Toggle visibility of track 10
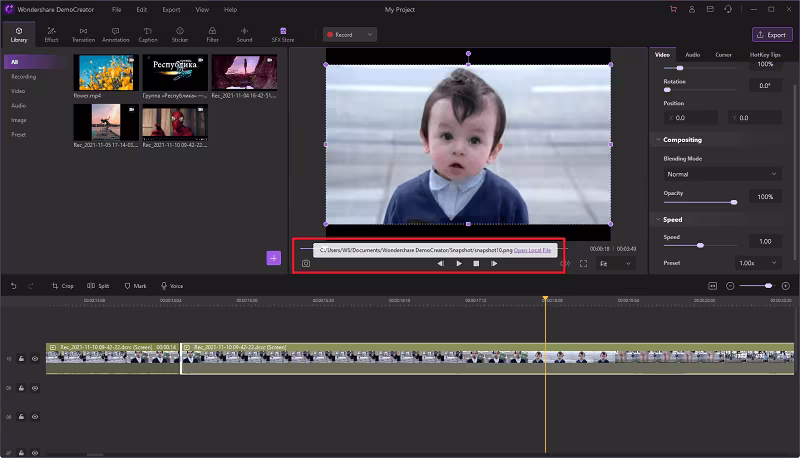The image size is (800, 458). click(35, 359)
